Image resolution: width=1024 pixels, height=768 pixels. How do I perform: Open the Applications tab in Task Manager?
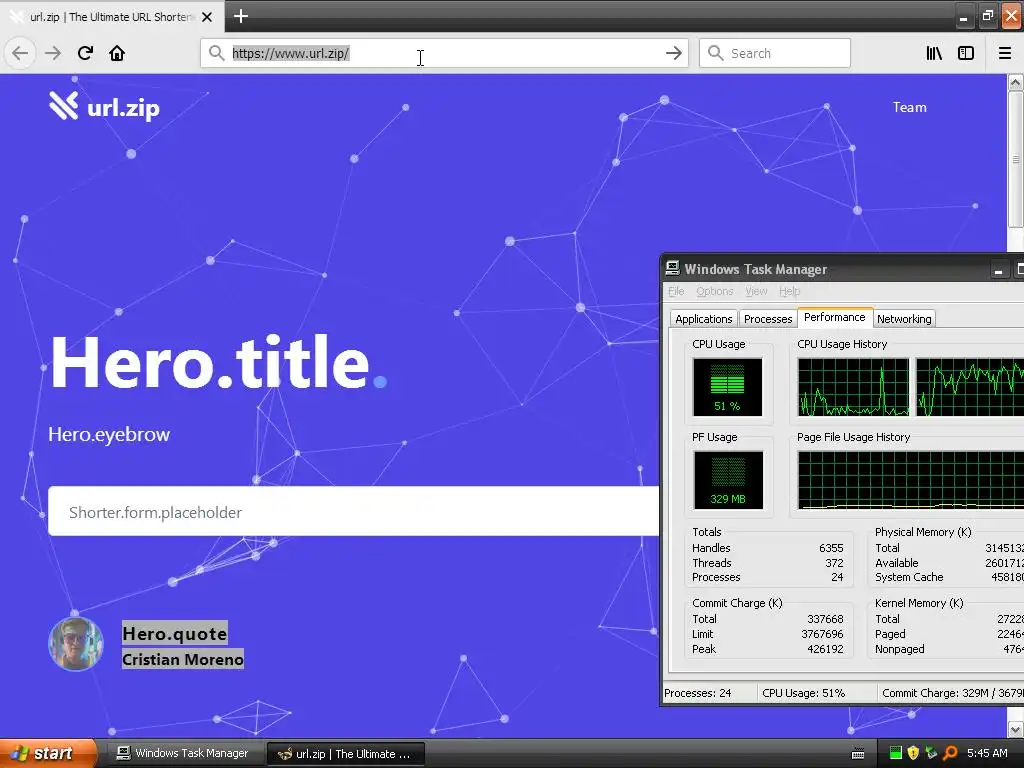pyautogui.click(x=703, y=319)
